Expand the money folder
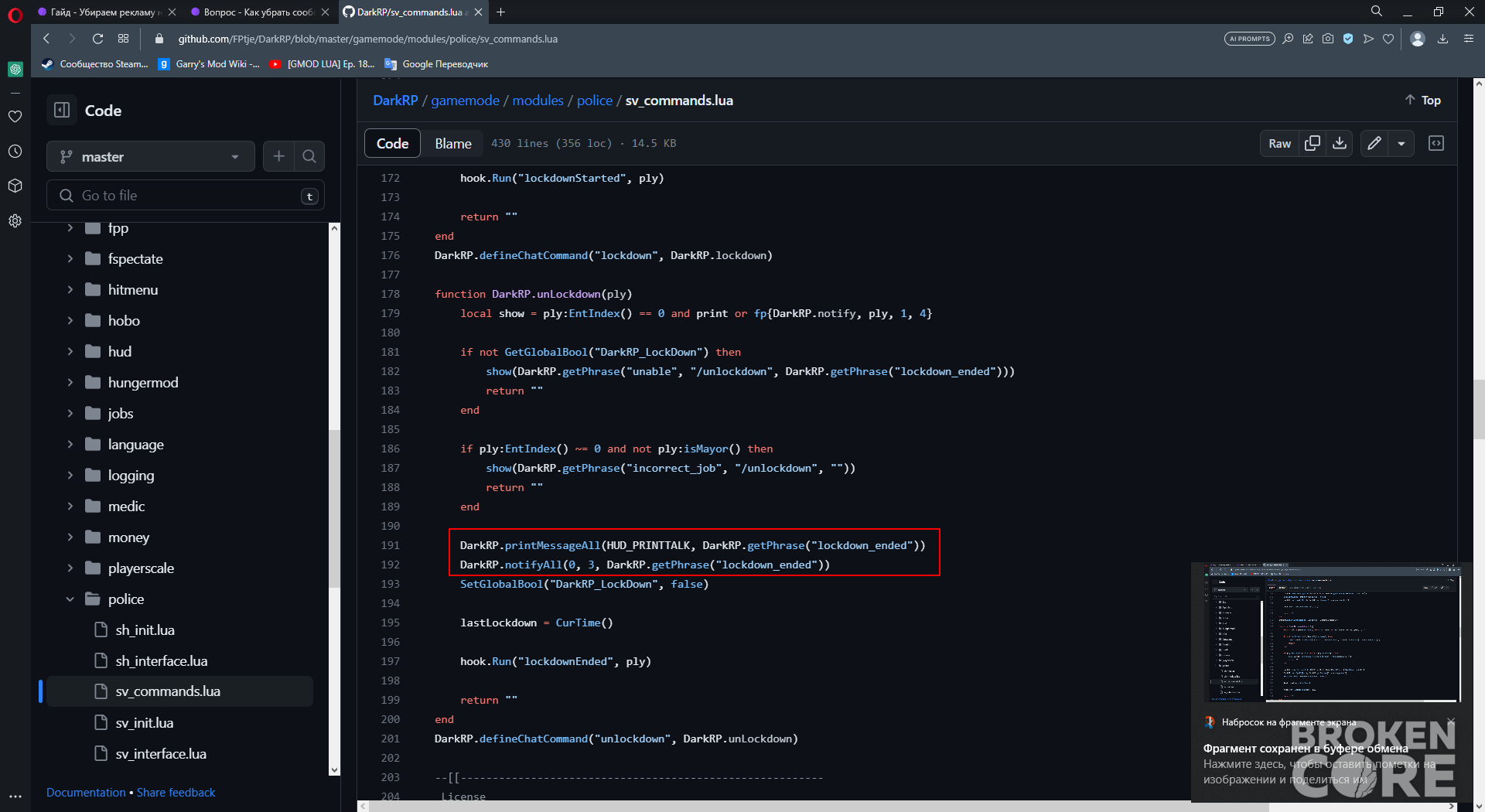This screenshot has height=812, width=1485. click(x=70, y=537)
